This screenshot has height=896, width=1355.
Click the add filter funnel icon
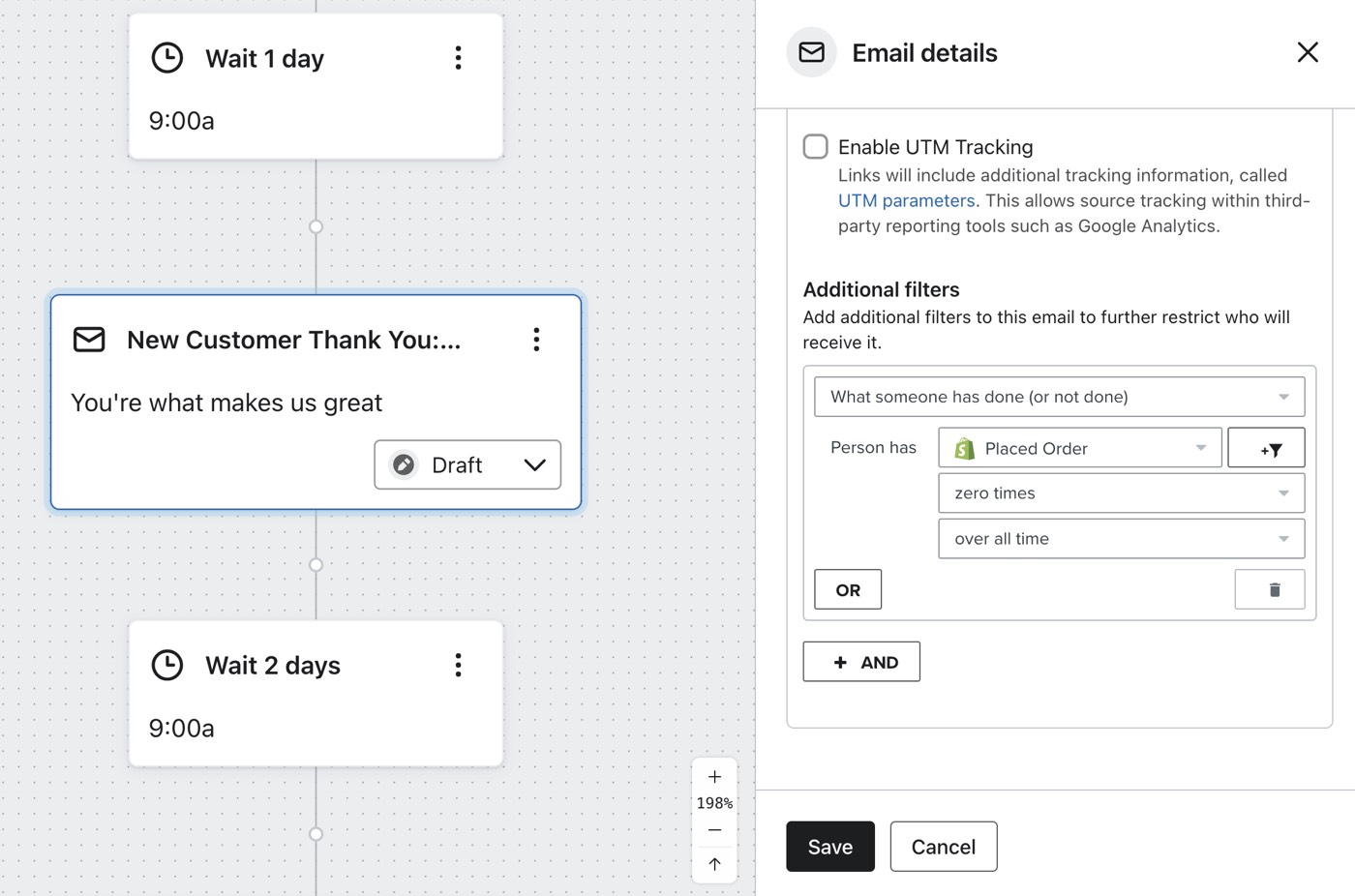point(1266,448)
